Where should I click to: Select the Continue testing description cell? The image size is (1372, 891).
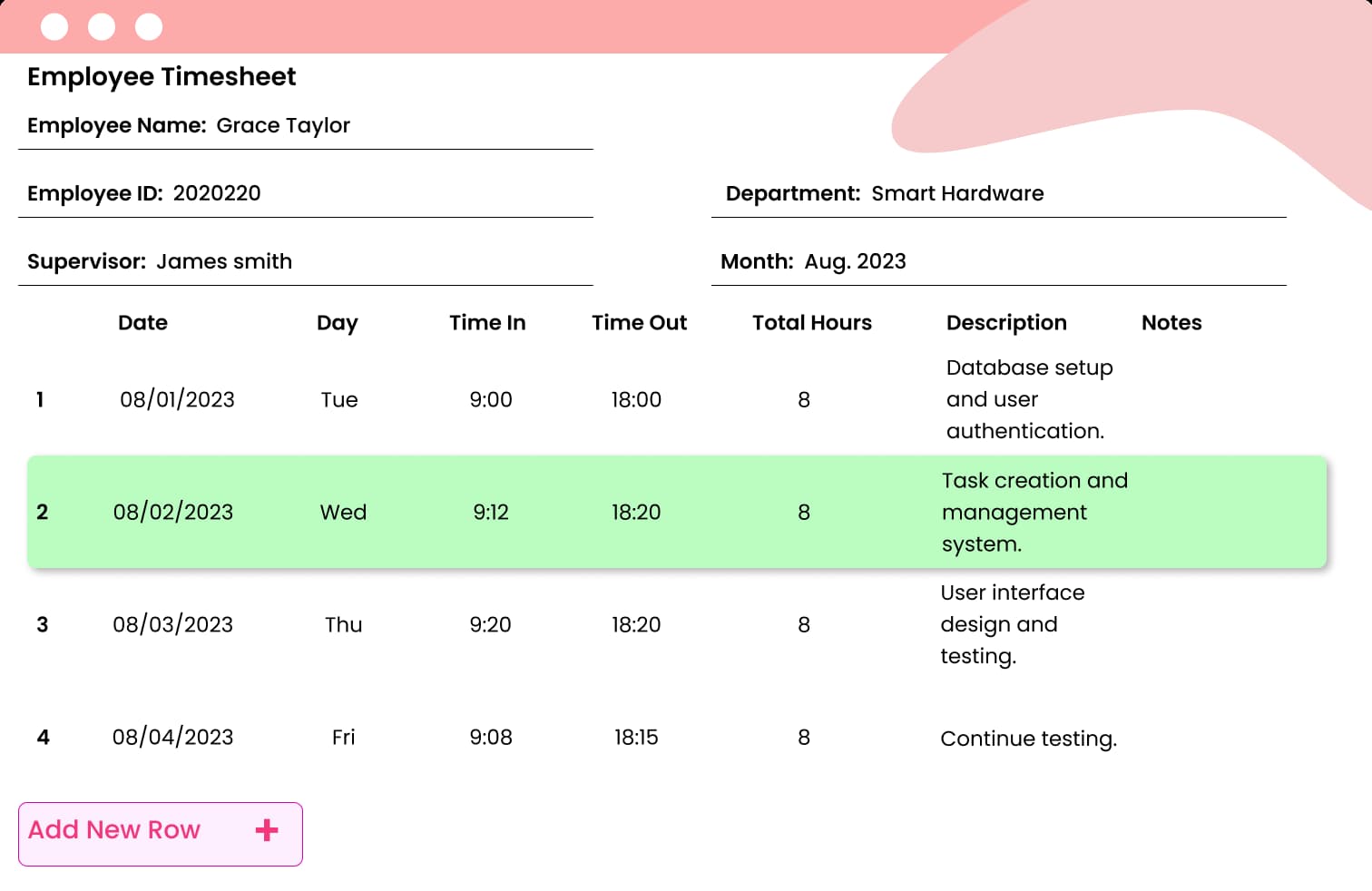click(x=1027, y=739)
